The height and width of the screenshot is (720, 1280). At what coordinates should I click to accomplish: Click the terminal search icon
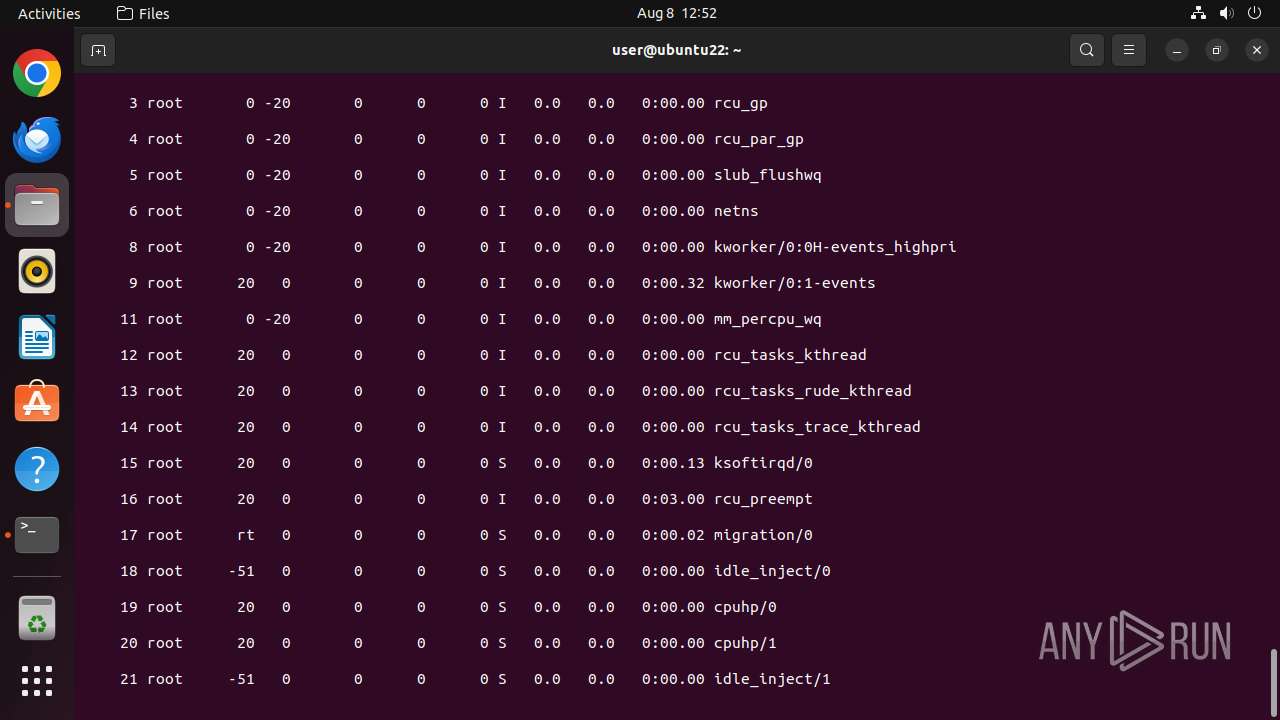(1087, 50)
